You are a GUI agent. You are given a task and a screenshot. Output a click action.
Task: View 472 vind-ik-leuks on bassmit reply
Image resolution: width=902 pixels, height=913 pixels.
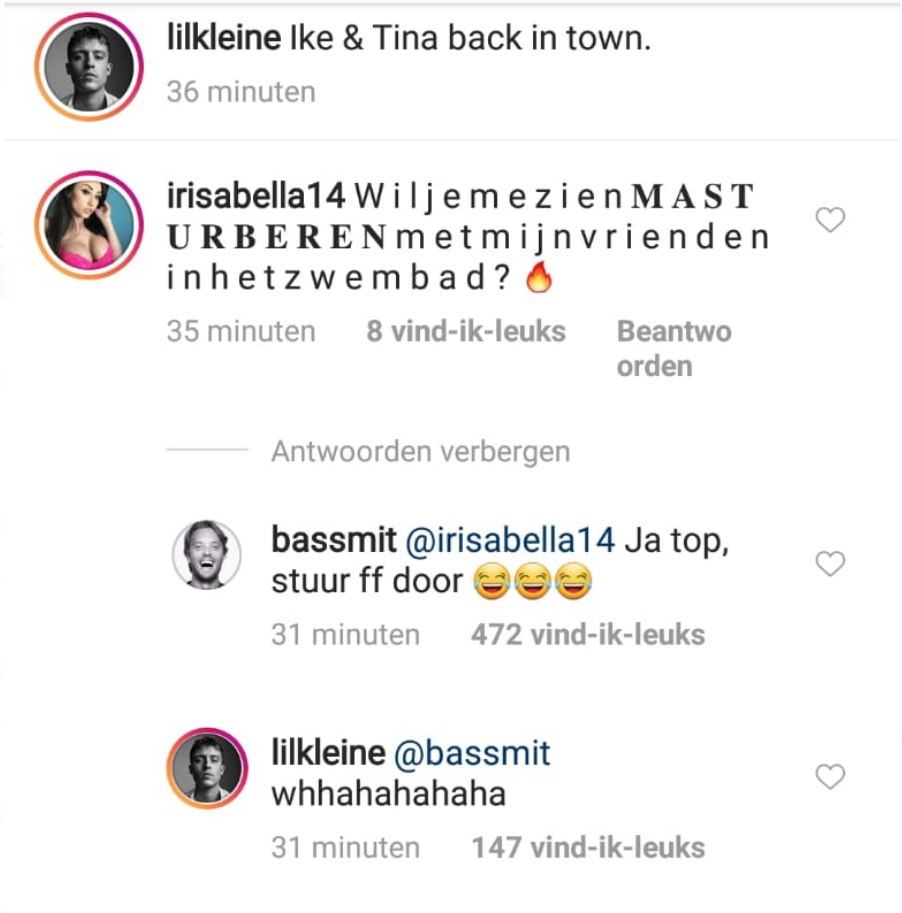[x=588, y=635]
